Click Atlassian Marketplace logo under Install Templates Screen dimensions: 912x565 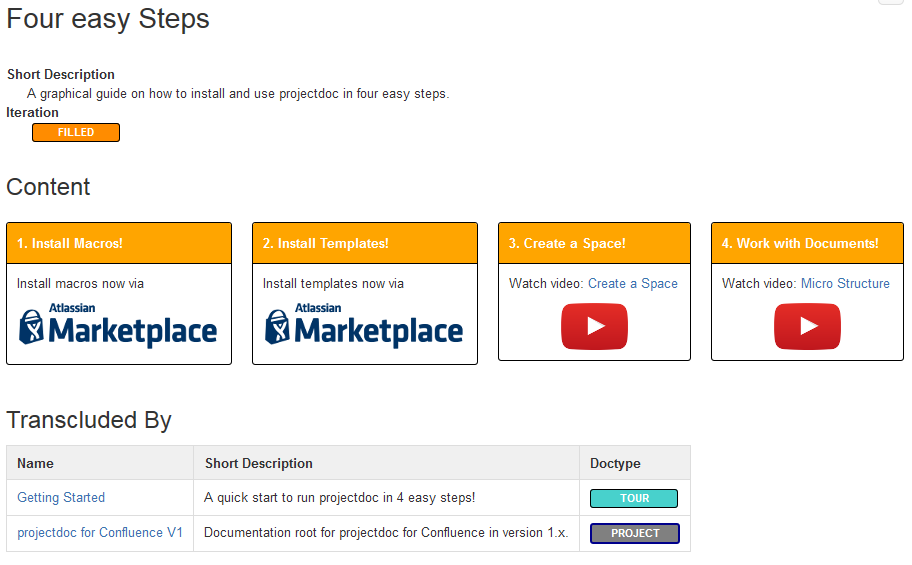(x=364, y=327)
